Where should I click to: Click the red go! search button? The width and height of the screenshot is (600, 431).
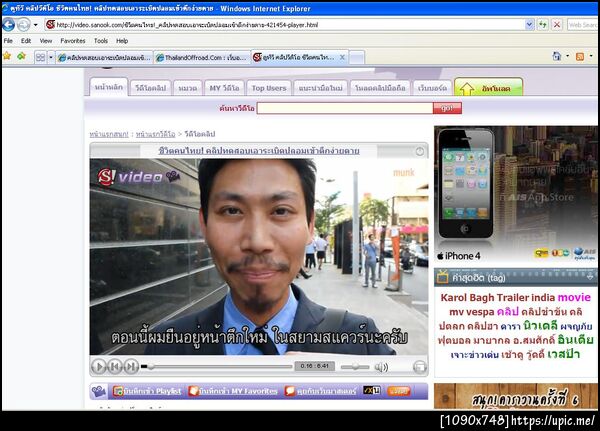(447, 108)
